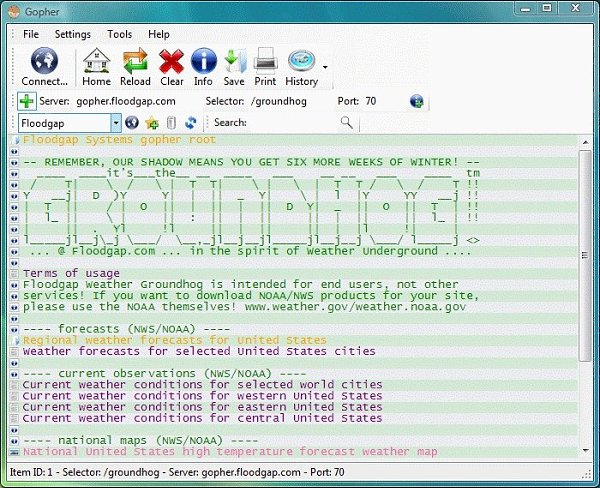The height and width of the screenshot is (488, 600).
Task: Click inside the Search input field
Action: [x=293, y=123]
